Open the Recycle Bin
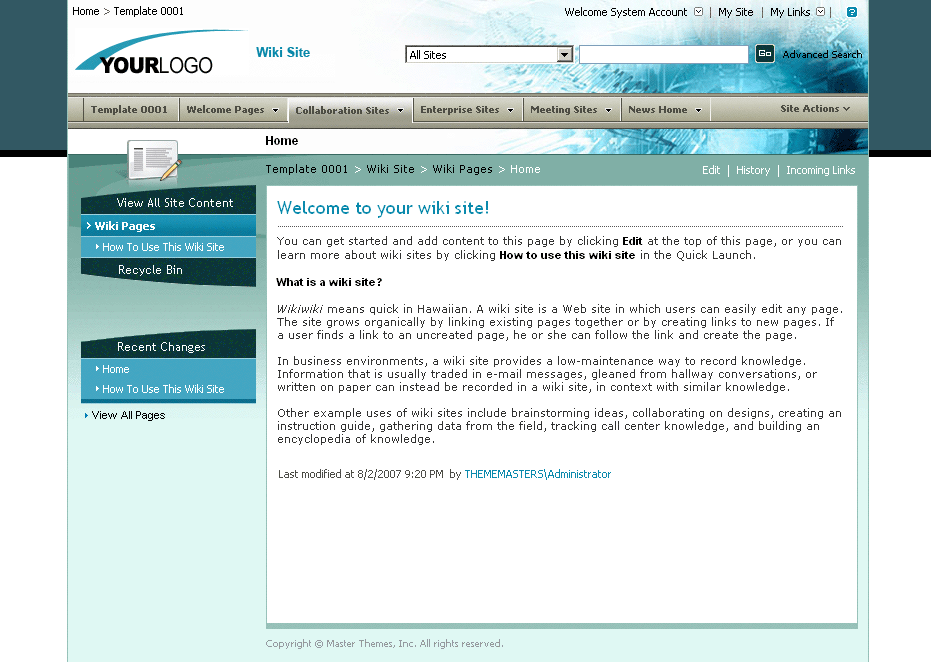The image size is (931, 662). click(149, 270)
